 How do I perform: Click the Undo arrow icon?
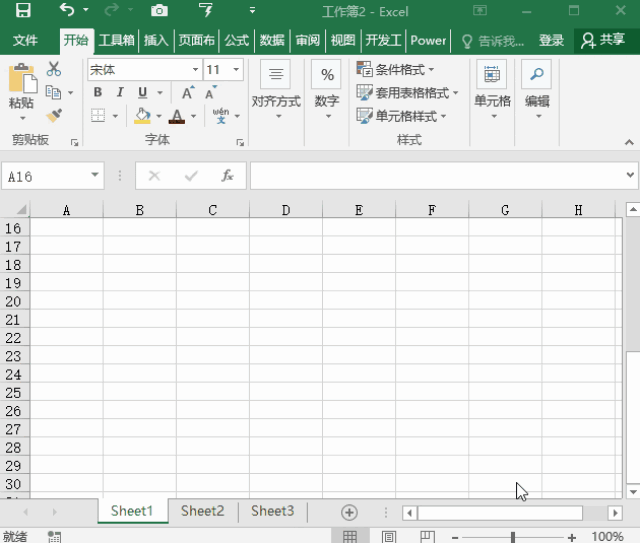tap(67, 11)
